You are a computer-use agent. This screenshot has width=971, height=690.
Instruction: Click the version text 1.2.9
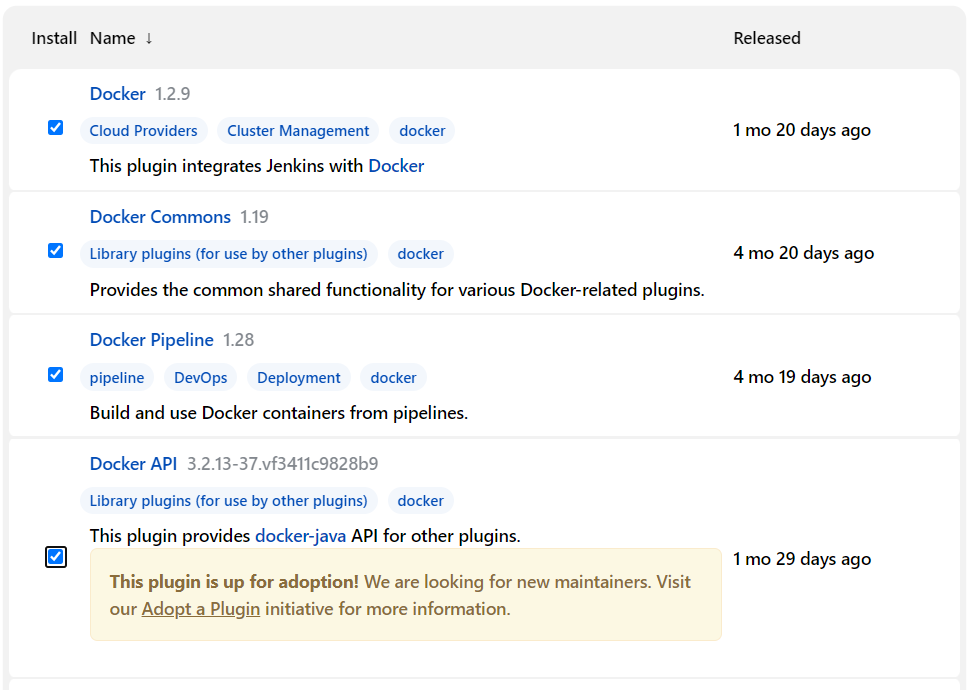click(172, 94)
